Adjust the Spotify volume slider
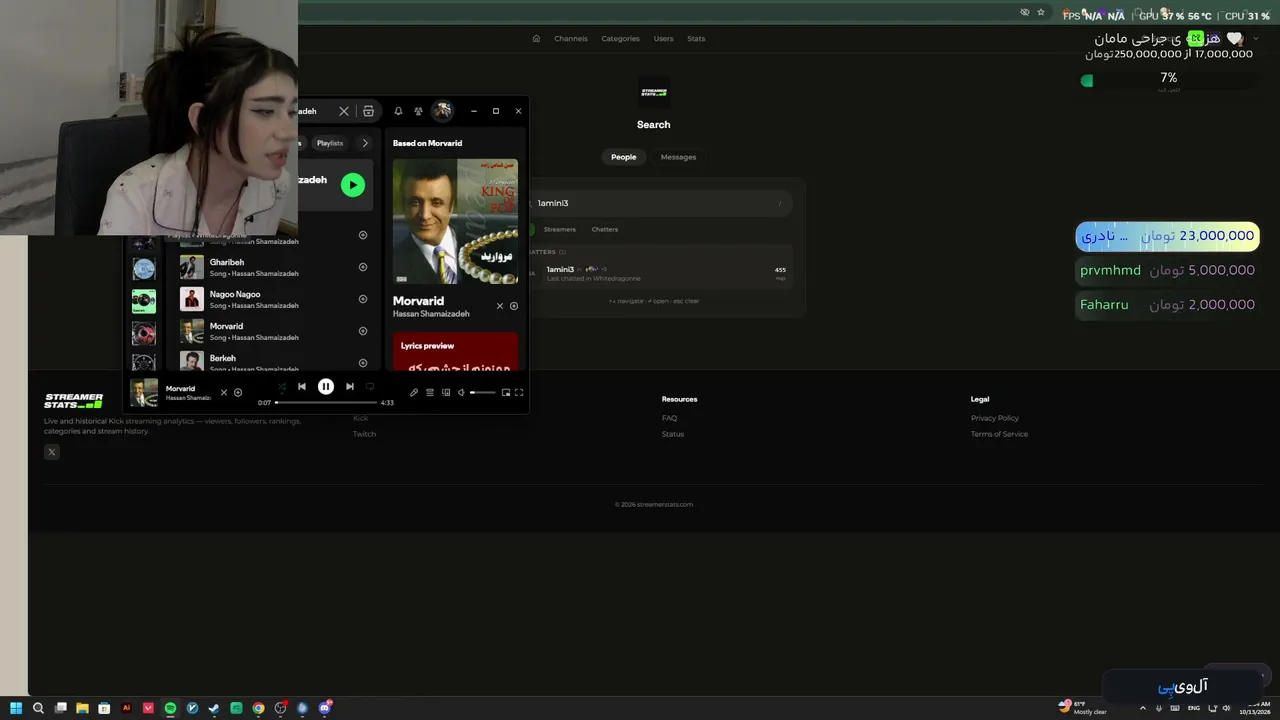 coord(482,392)
